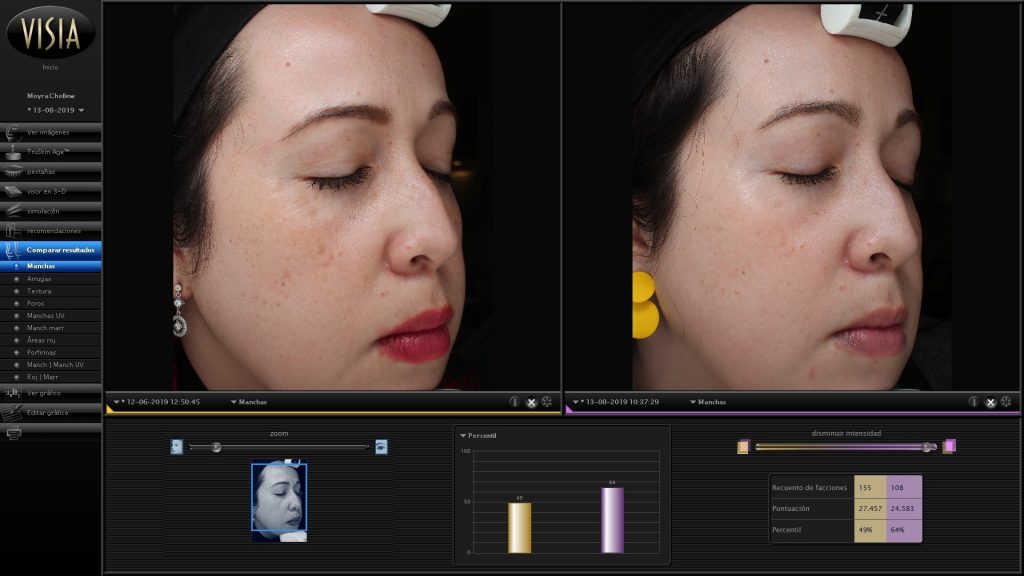Open the Ver imágenes menu

(50, 131)
